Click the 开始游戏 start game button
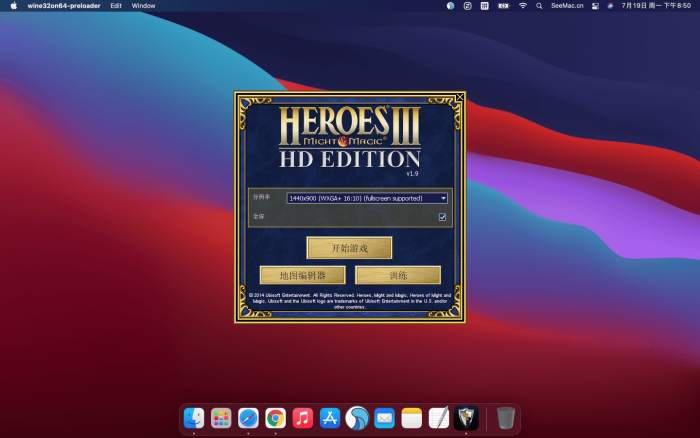This screenshot has height=438, width=700. pyautogui.click(x=349, y=248)
